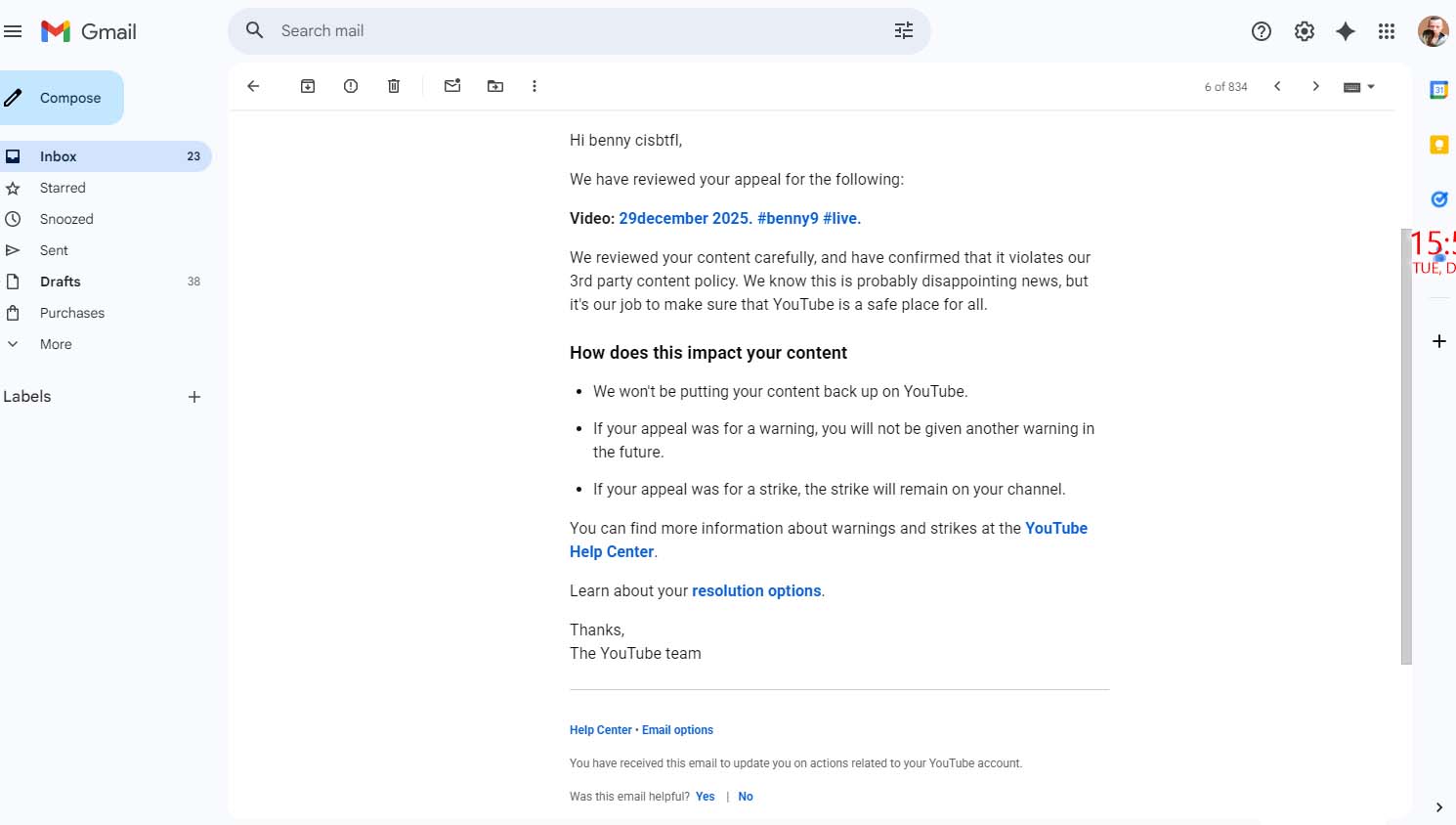Open Google Calendar side panel icon

[1438, 90]
